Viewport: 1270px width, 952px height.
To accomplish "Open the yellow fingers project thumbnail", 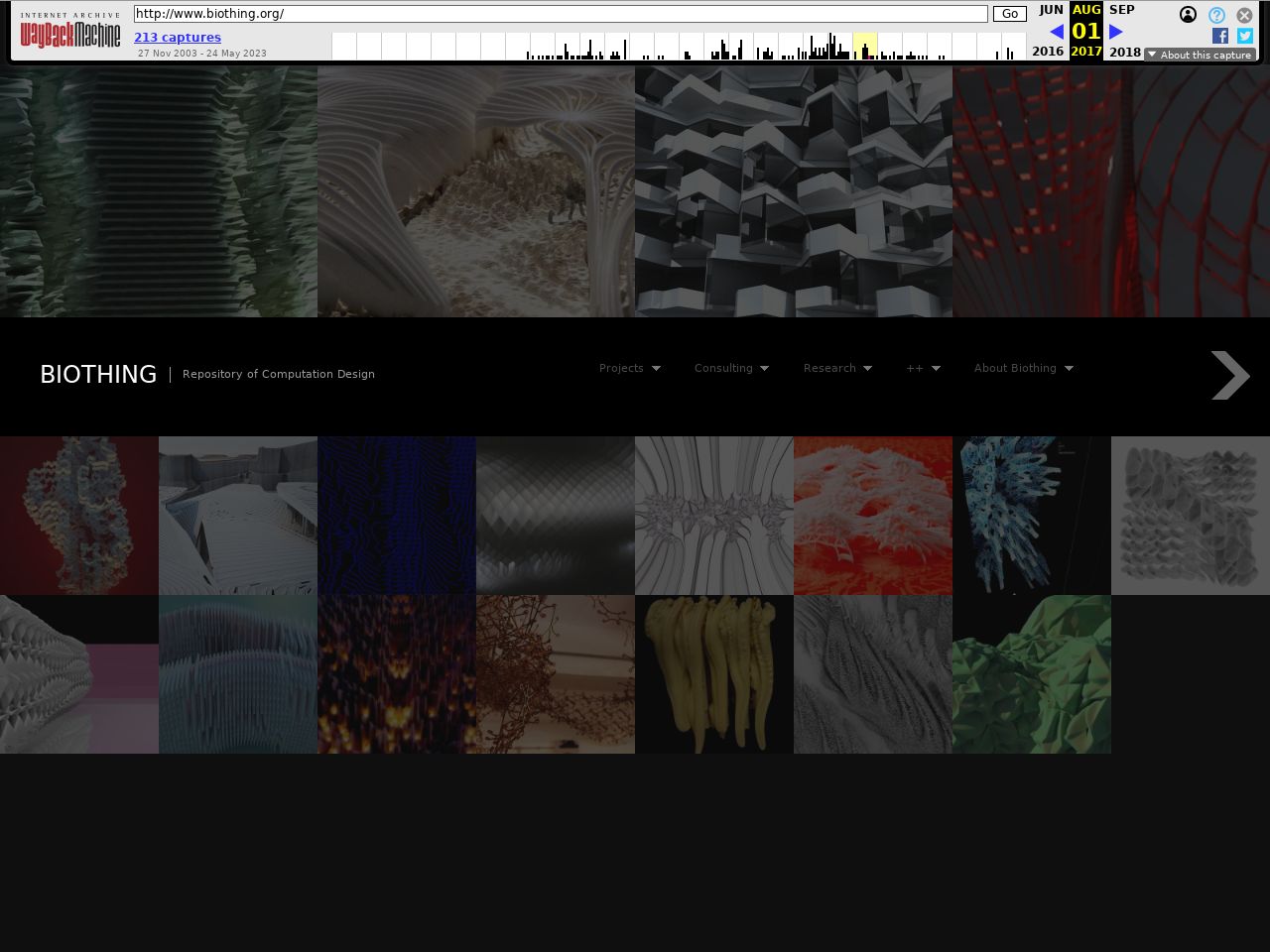I will coord(714,674).
